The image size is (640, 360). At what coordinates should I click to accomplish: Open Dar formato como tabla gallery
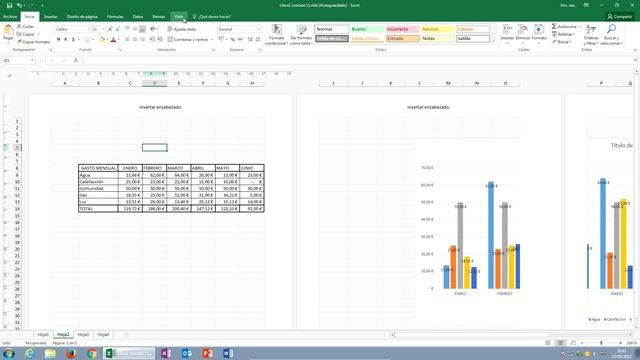[301, 35]
